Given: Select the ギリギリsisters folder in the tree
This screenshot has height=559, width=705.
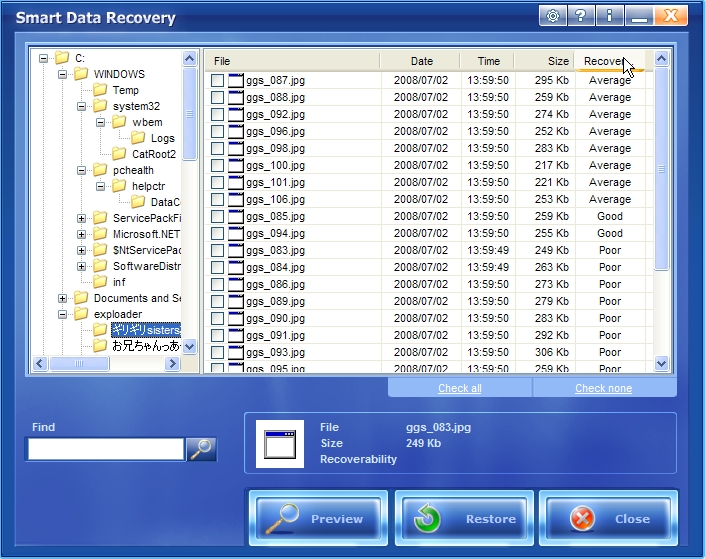Looking at the screenshot, I should click(x=146, y=330).
